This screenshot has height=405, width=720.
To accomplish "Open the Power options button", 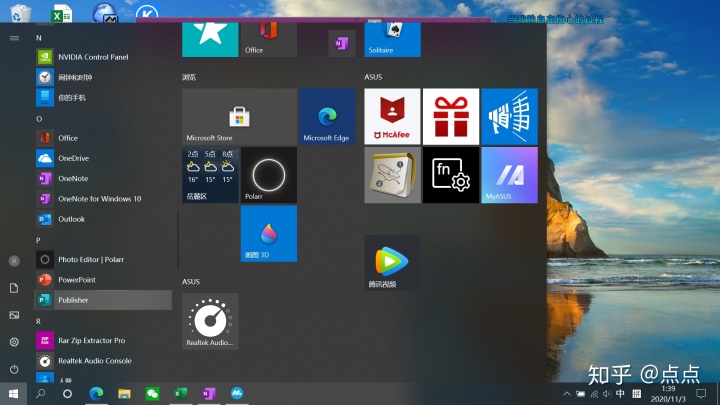I will 14,369.
